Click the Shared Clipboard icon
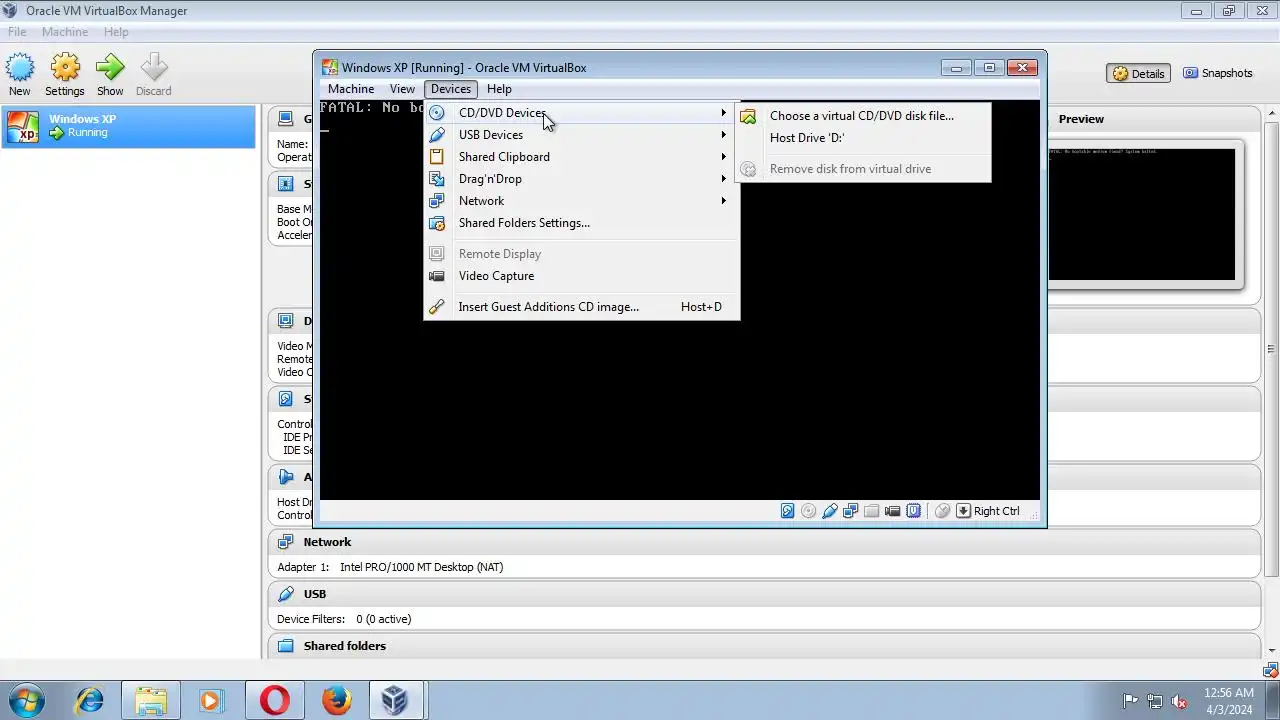 tap(437, 157)
